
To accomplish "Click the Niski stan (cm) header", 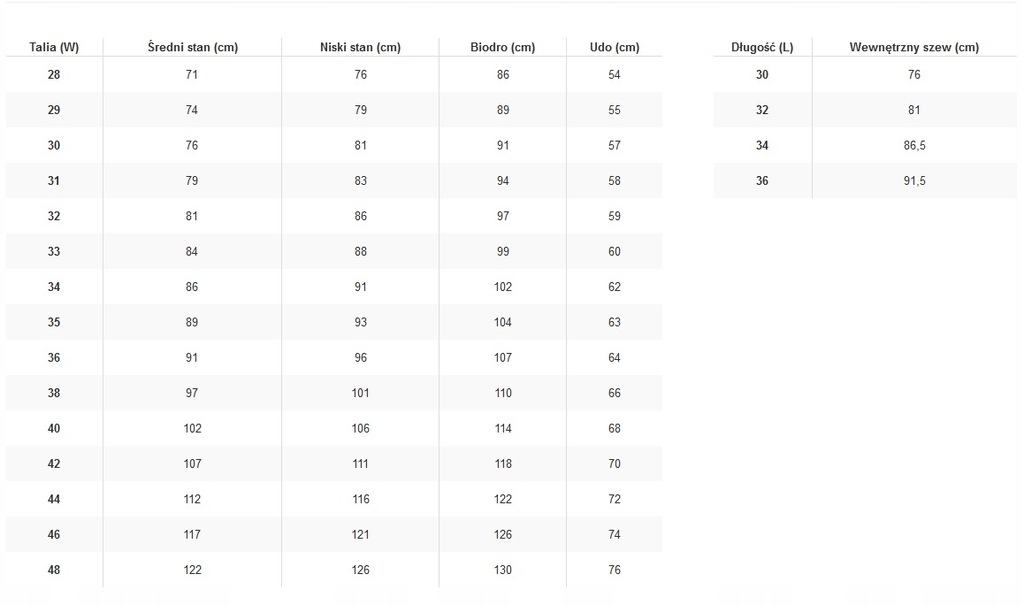I will pos(360,47).
